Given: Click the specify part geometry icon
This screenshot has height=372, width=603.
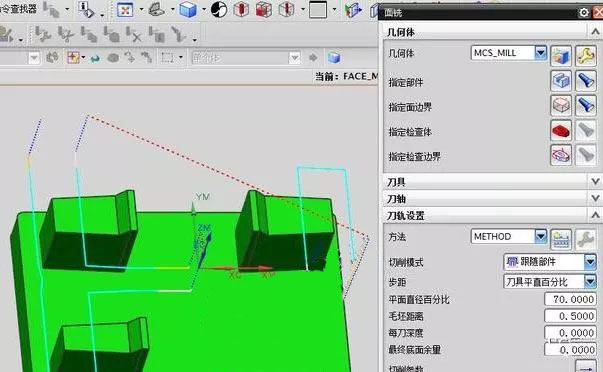Looking at the screenshot, I should (x=561, y=81).
